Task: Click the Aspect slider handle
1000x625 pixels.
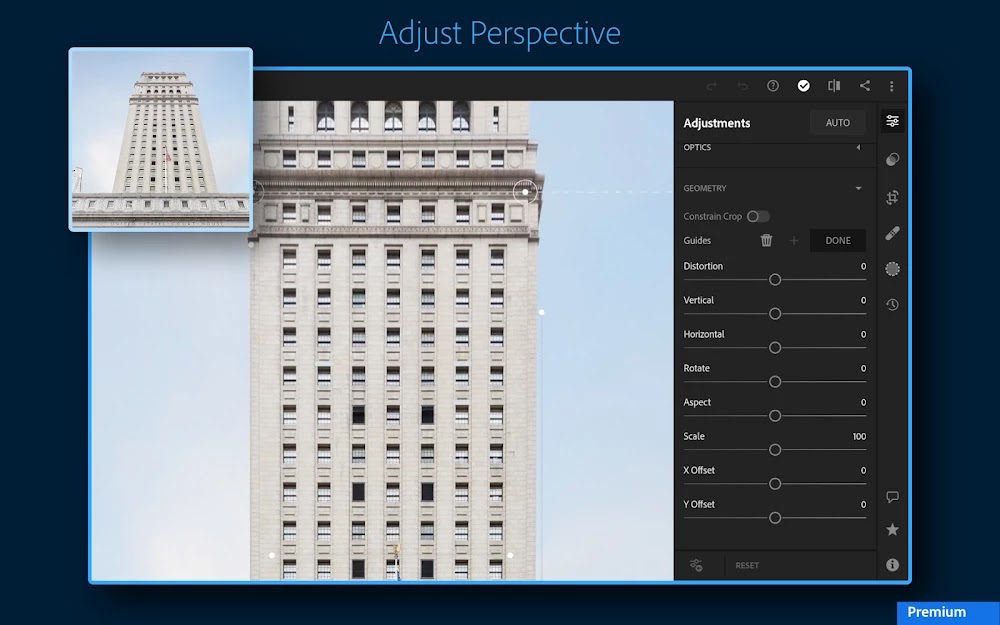Action: point(775,416)
